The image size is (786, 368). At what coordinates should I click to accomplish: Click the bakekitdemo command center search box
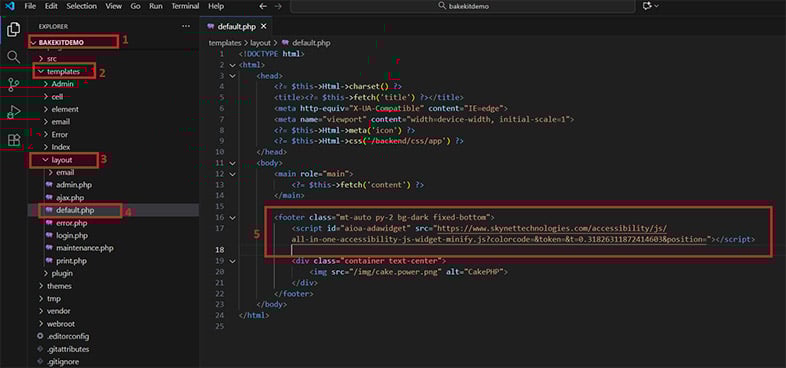[463, 7]
